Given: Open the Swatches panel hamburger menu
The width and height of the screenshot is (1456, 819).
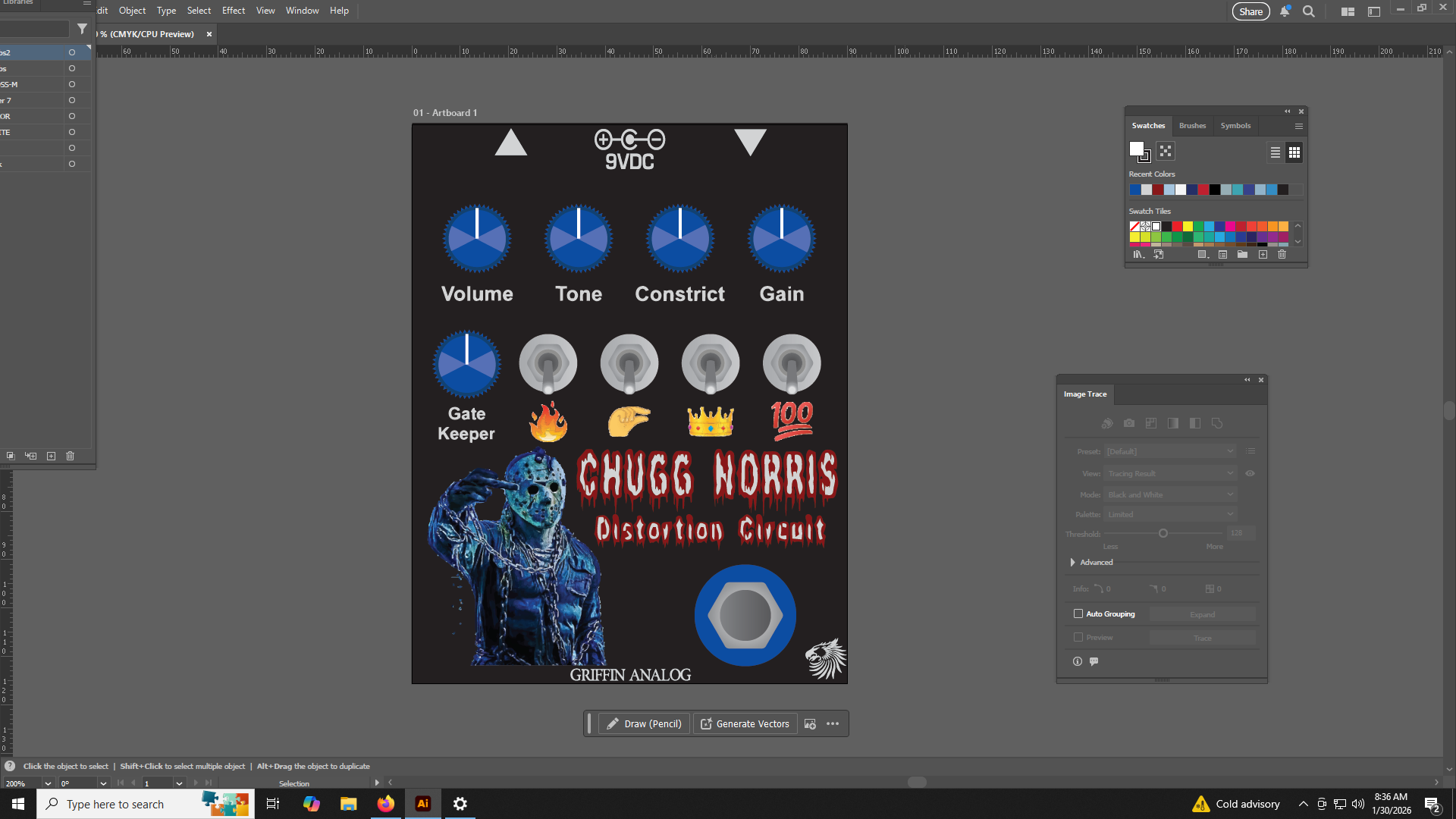Looking at the screenshot, I should click(x=1299, y=126).
